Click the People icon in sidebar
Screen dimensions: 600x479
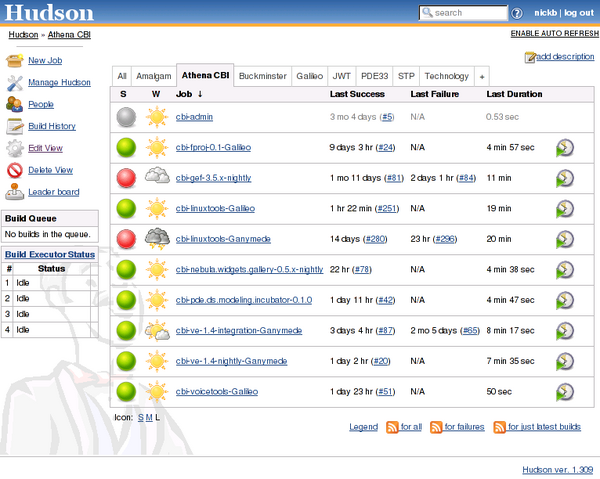pyautogui.click(x=14, y=104)
